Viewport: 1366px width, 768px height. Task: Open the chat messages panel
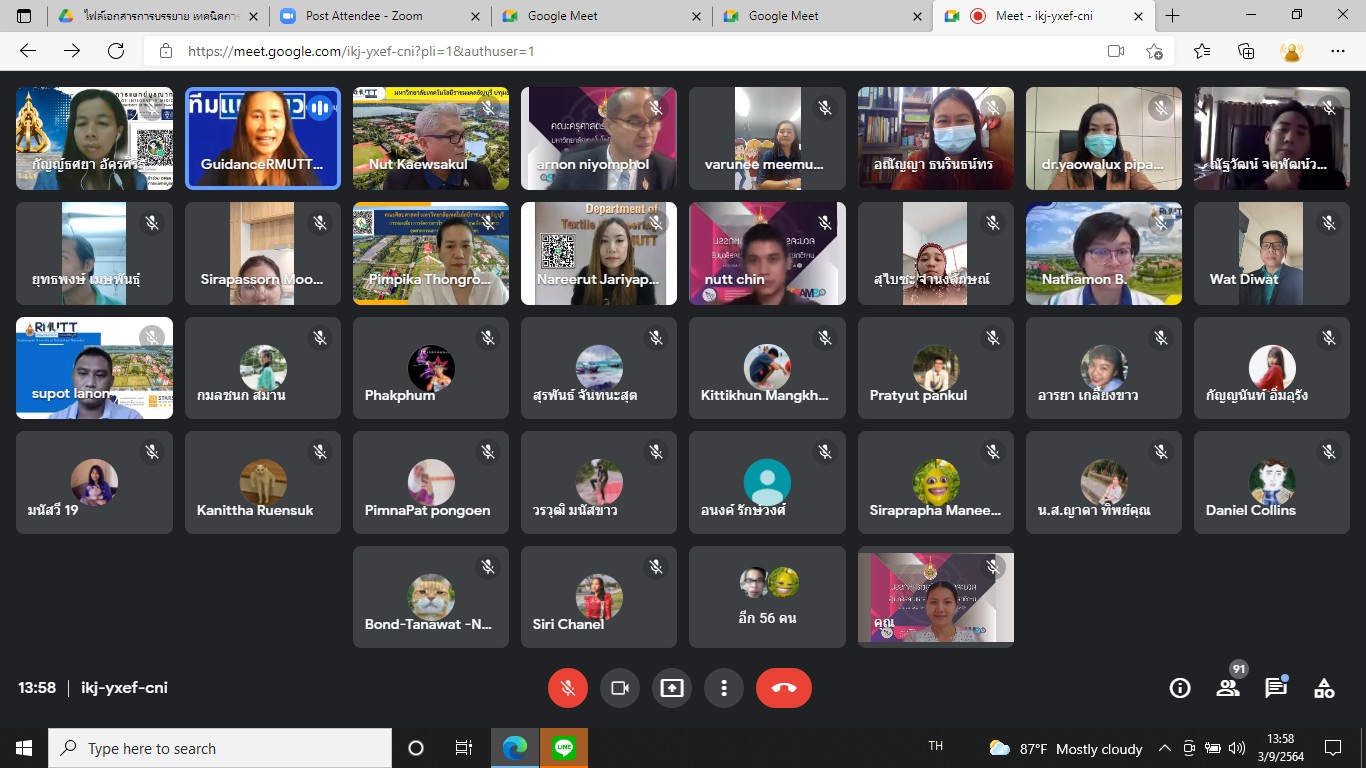click(x=1276, y=688)
